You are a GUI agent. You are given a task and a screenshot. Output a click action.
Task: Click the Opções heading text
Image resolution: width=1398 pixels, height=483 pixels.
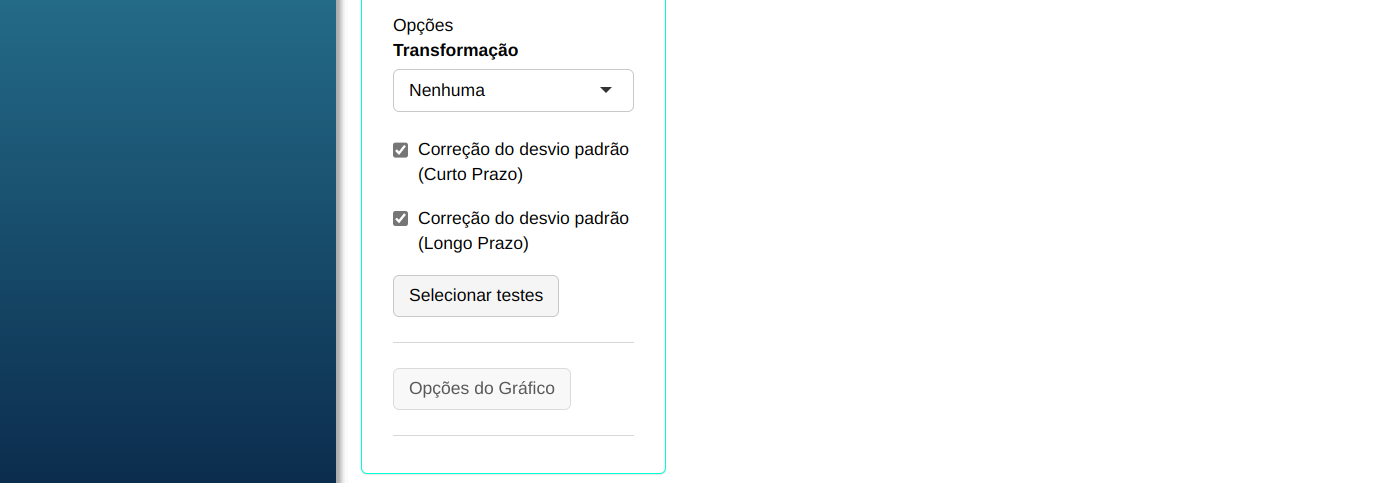[423, 25]
